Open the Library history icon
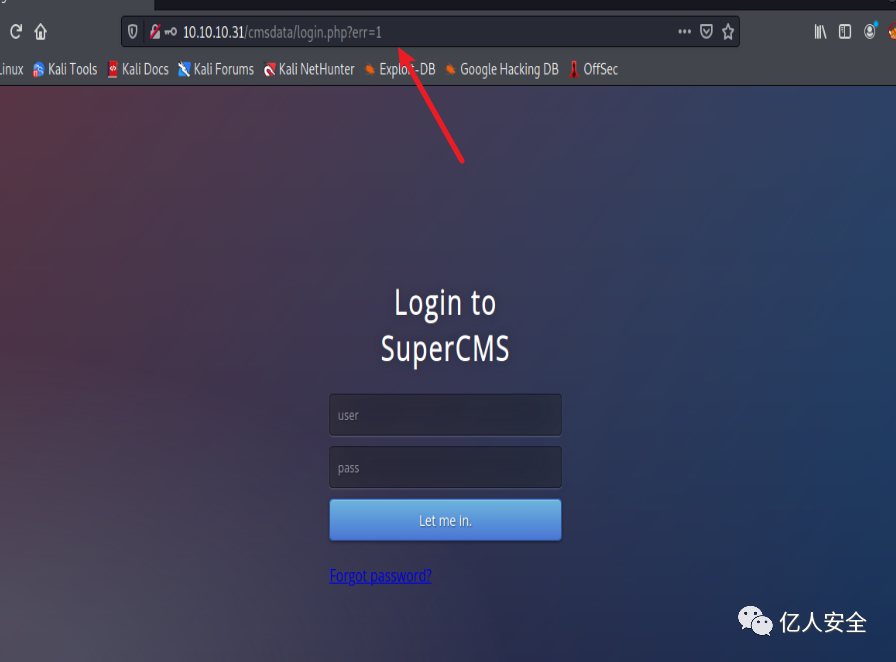This screenshot has width=896, height=662. tap(821, 31)
